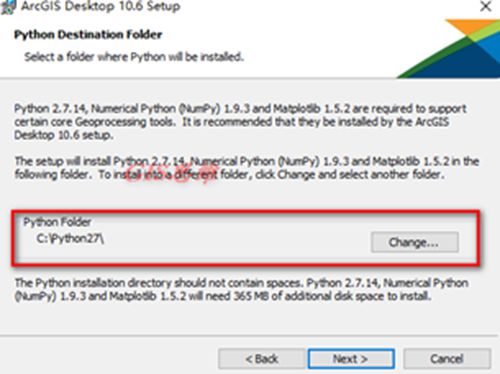Click the red watermark over the paragraph
Screen dimensions: 500x374
point(170,172)
